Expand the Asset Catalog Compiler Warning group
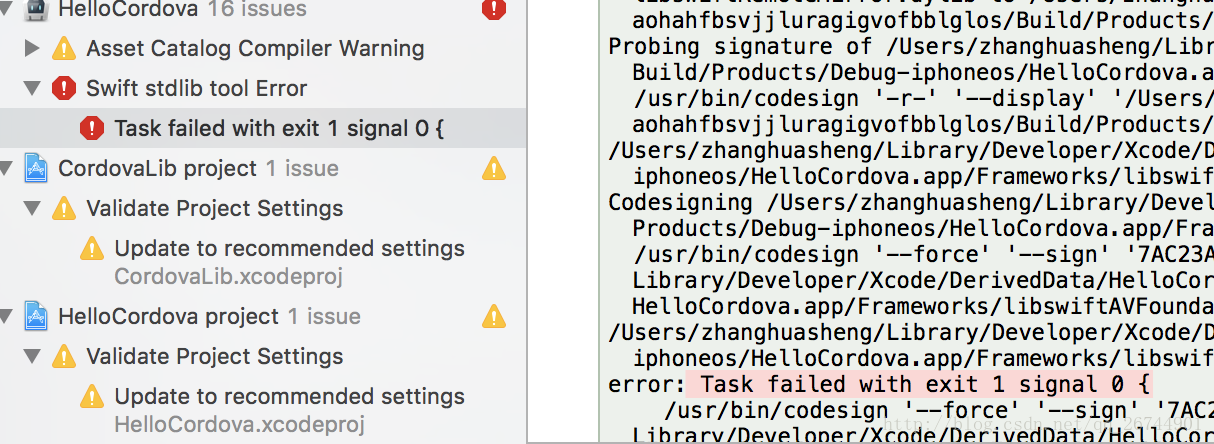The height and width of the screenshot is (444, 1214). (32, 48)
